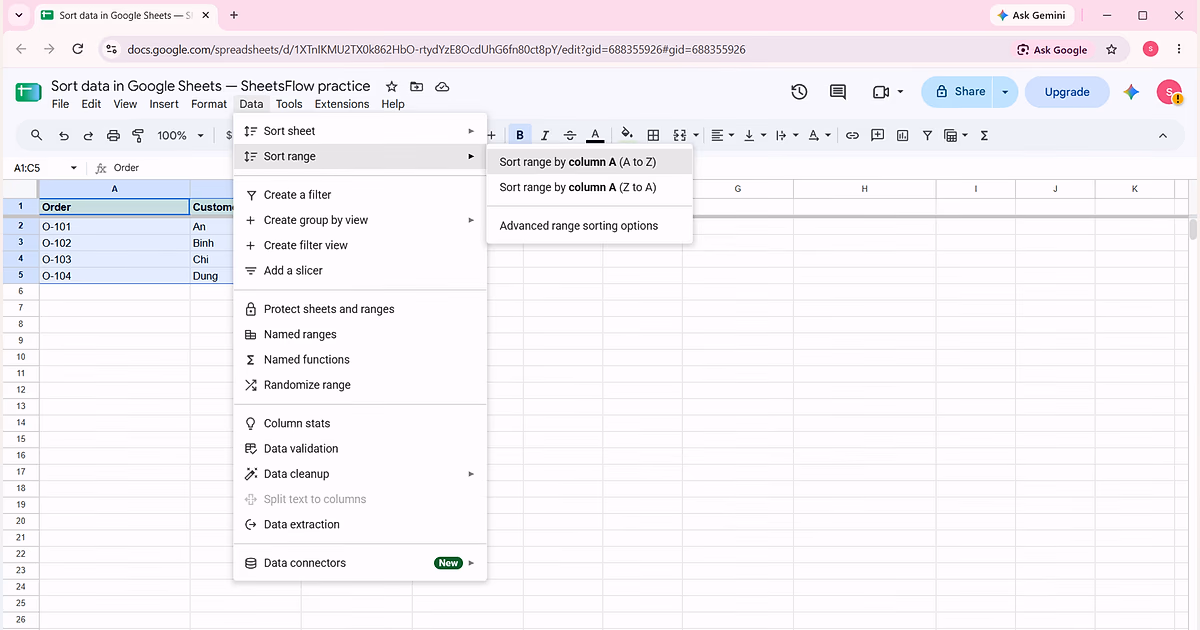The image size is (1200, 630).
Task: Select Data validation menu item
Action: point(360,449)
